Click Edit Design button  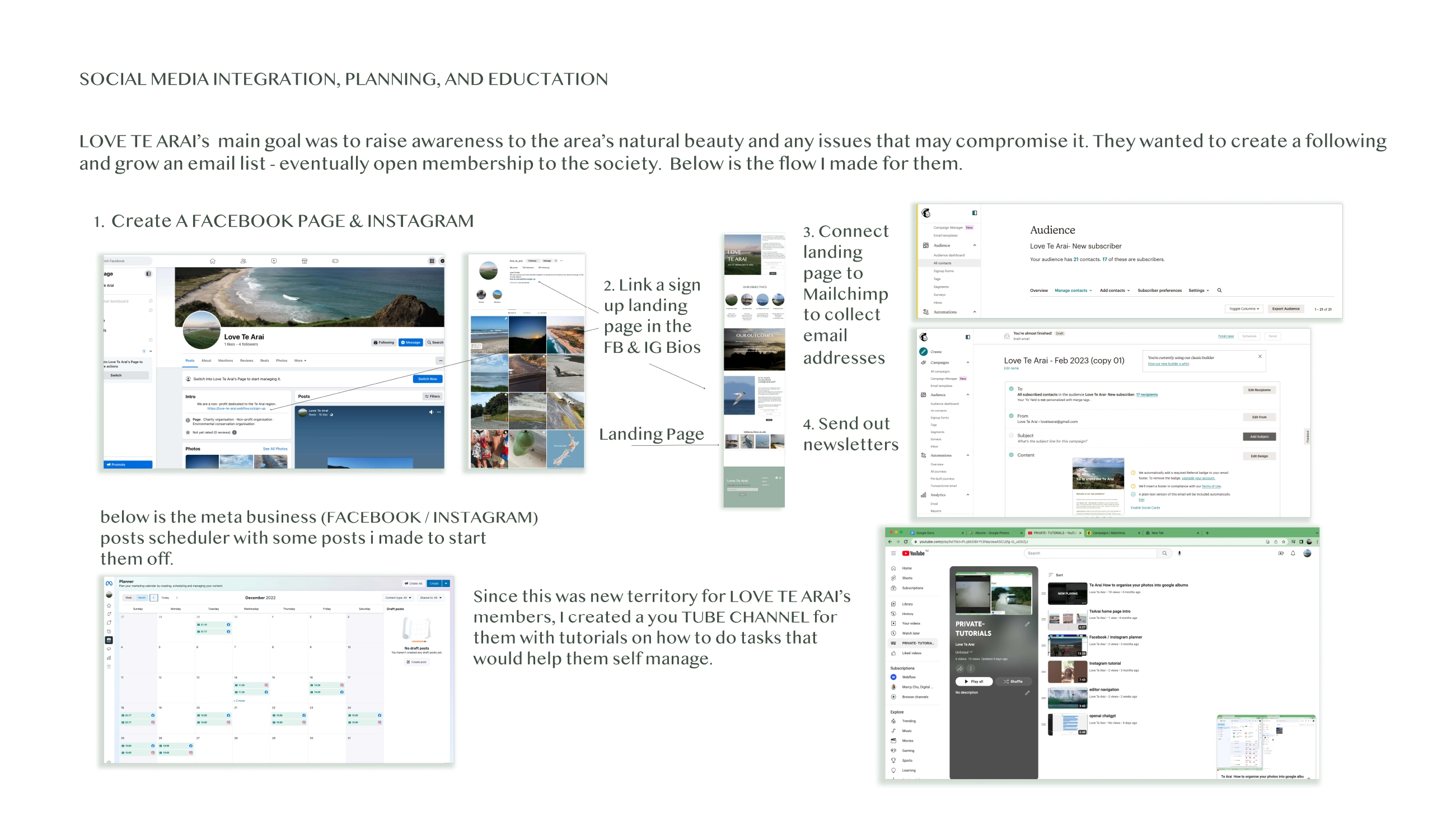pyautogui.click(x=1259, y=456)
